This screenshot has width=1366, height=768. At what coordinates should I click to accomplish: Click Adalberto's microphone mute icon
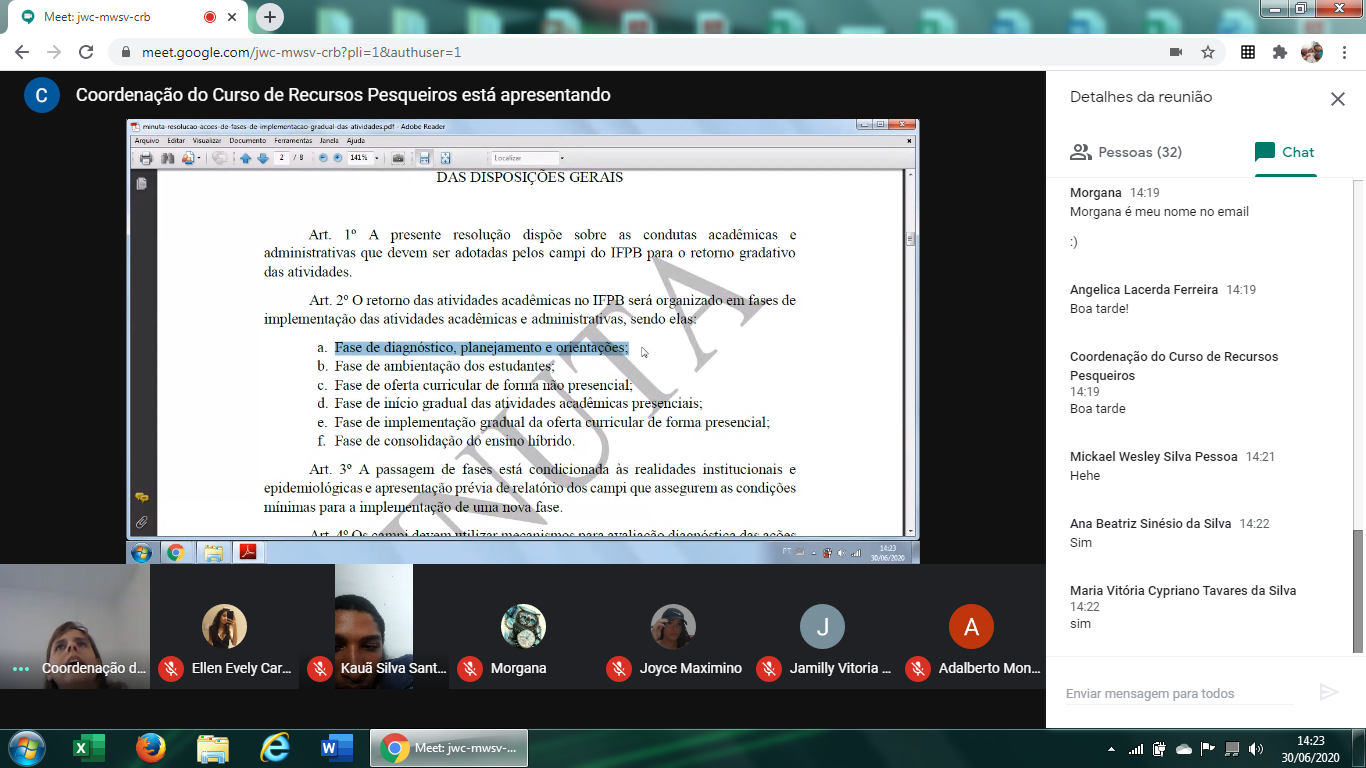[x=919, y=667]
